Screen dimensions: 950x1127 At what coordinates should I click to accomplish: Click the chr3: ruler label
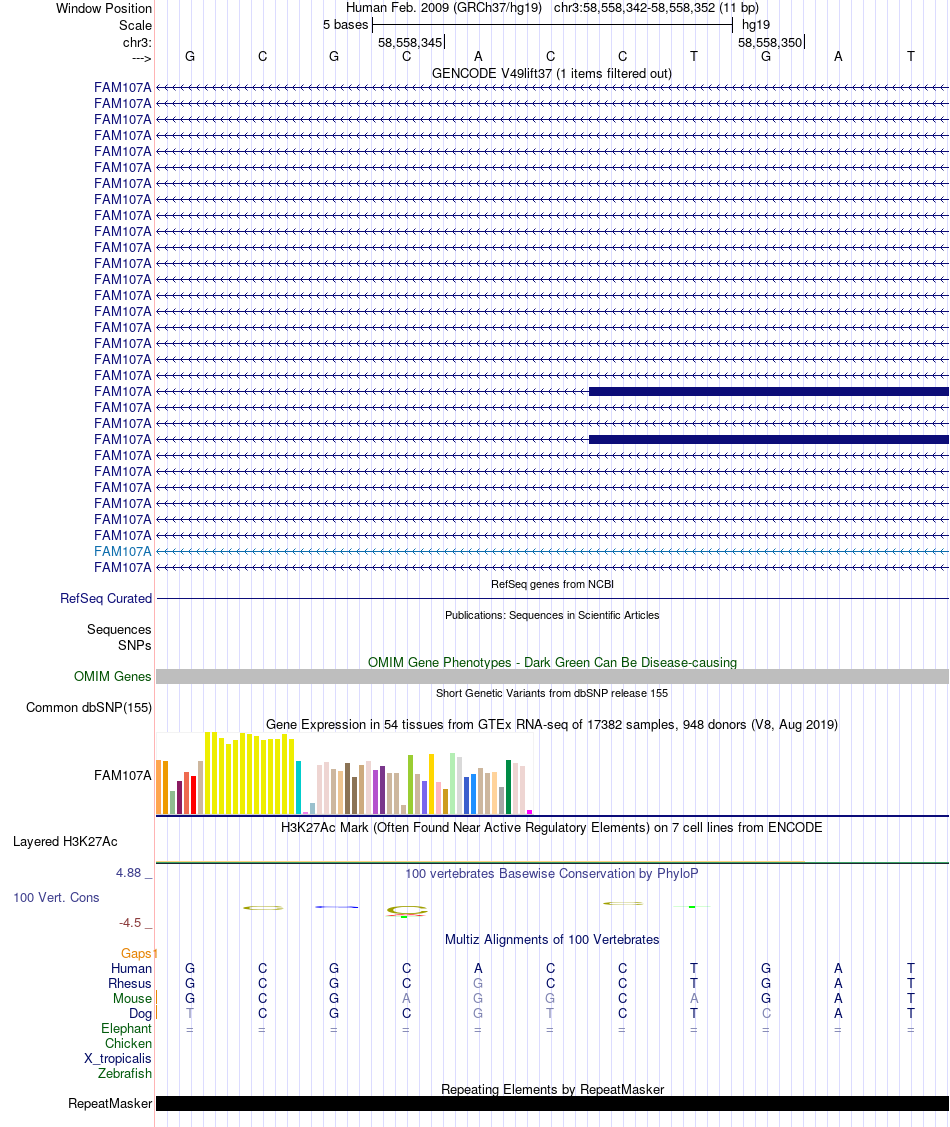click(137, 42)
